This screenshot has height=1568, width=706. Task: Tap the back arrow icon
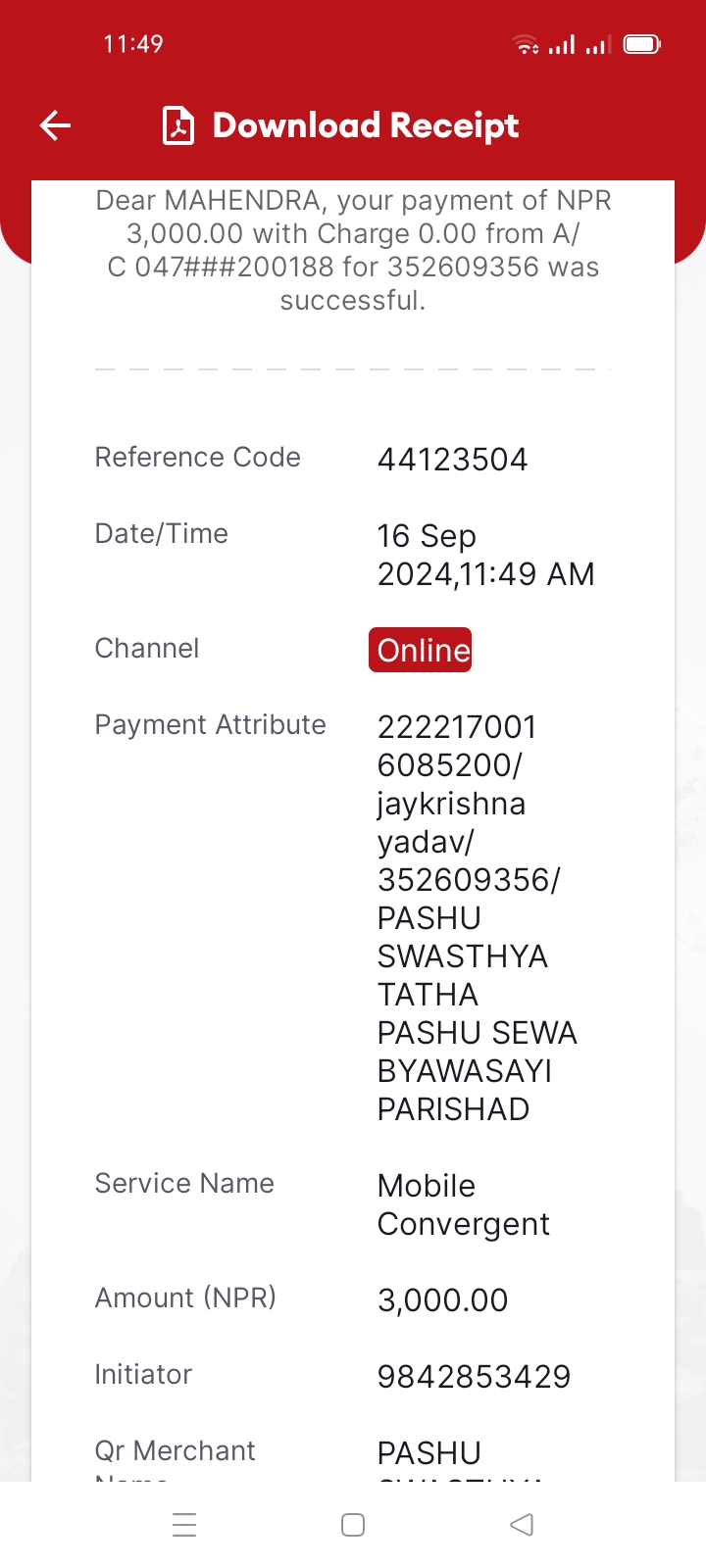tap(55, 125)
